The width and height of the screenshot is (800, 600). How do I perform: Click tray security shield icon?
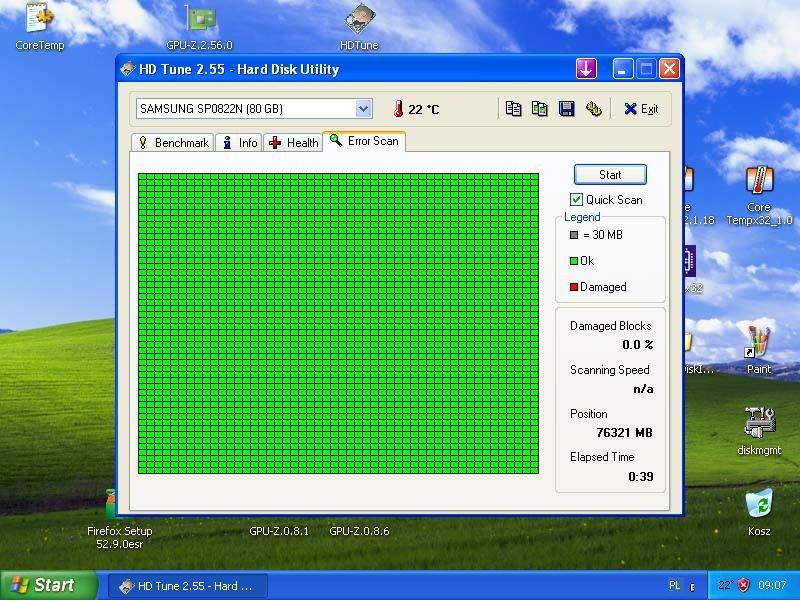[x=744, y=585]
